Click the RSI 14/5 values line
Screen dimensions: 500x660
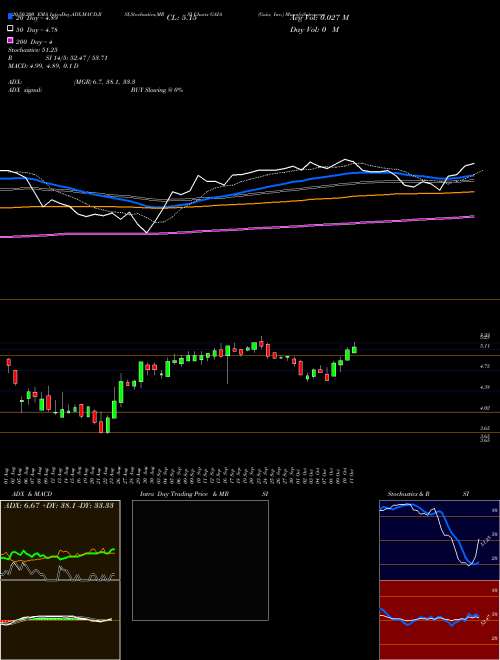coord(59,58)
